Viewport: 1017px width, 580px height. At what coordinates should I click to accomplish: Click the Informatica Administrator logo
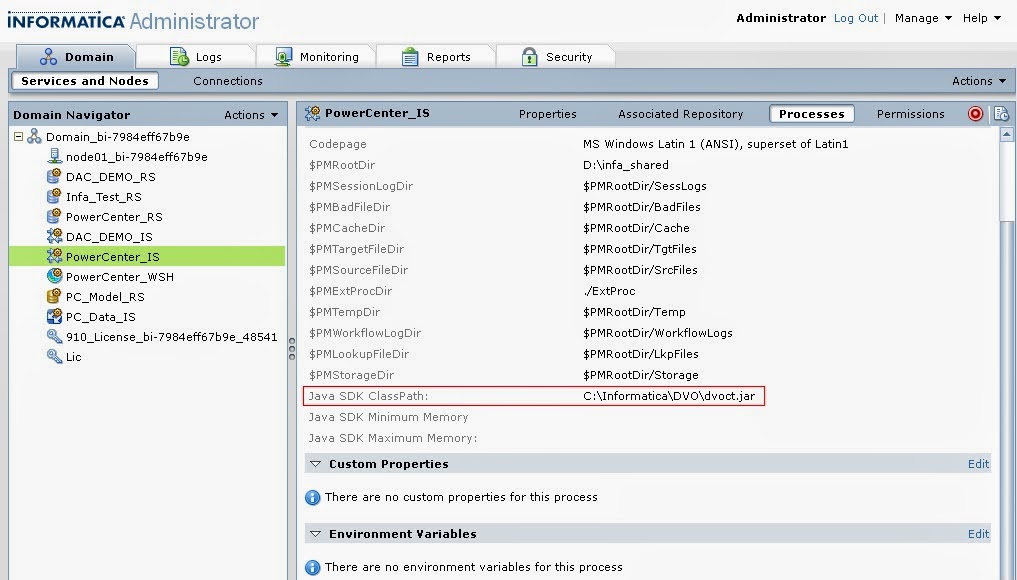[x=65, y=20]
